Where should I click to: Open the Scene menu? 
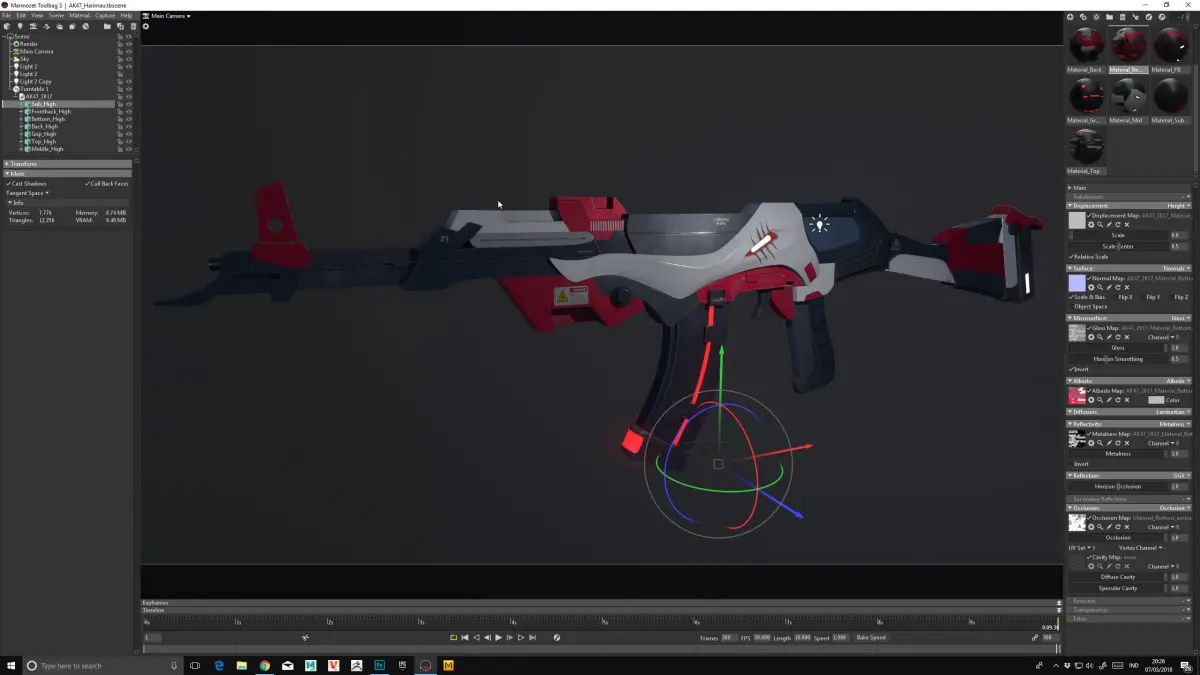click(x=56, y=16)
